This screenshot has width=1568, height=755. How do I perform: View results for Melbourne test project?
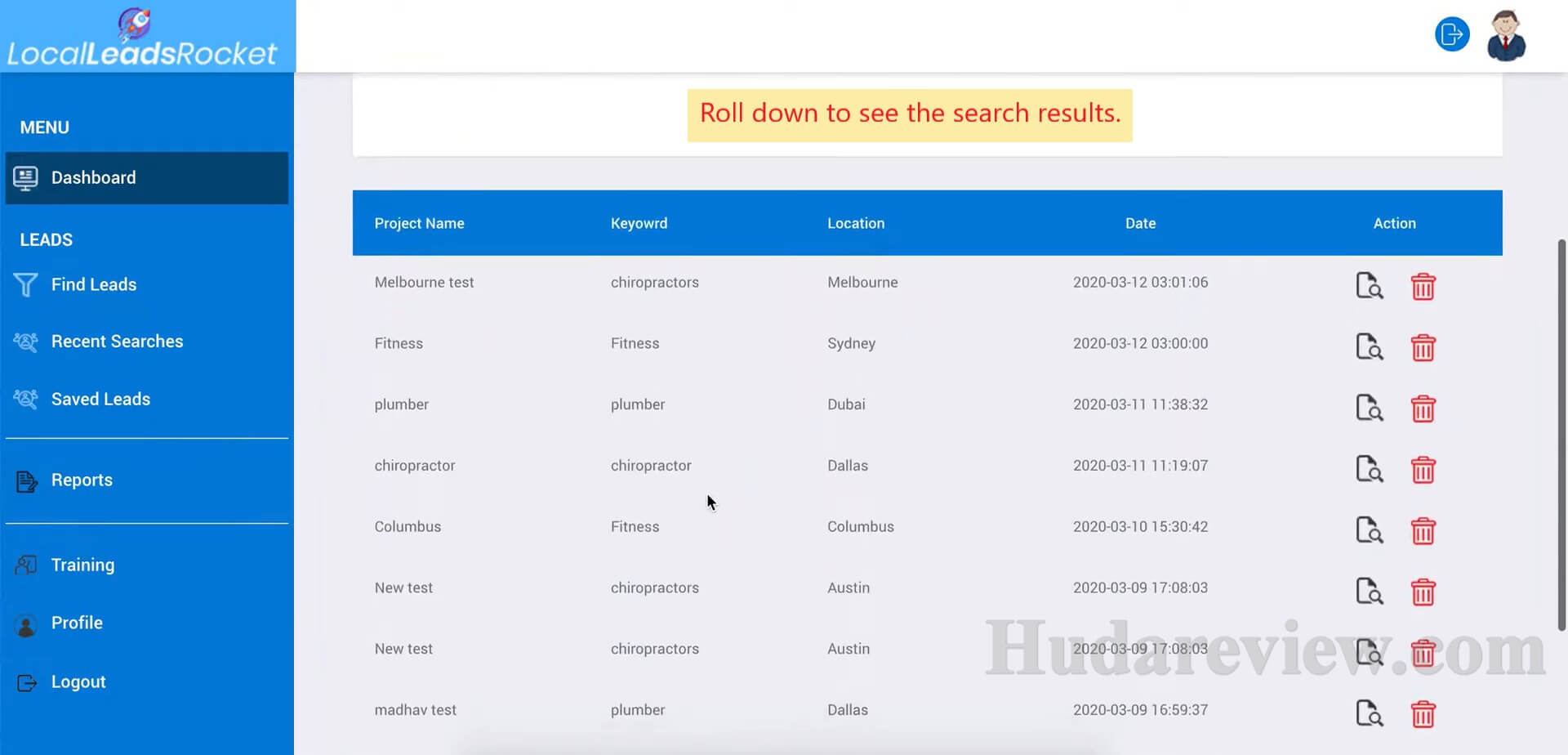coord(1369,286)
